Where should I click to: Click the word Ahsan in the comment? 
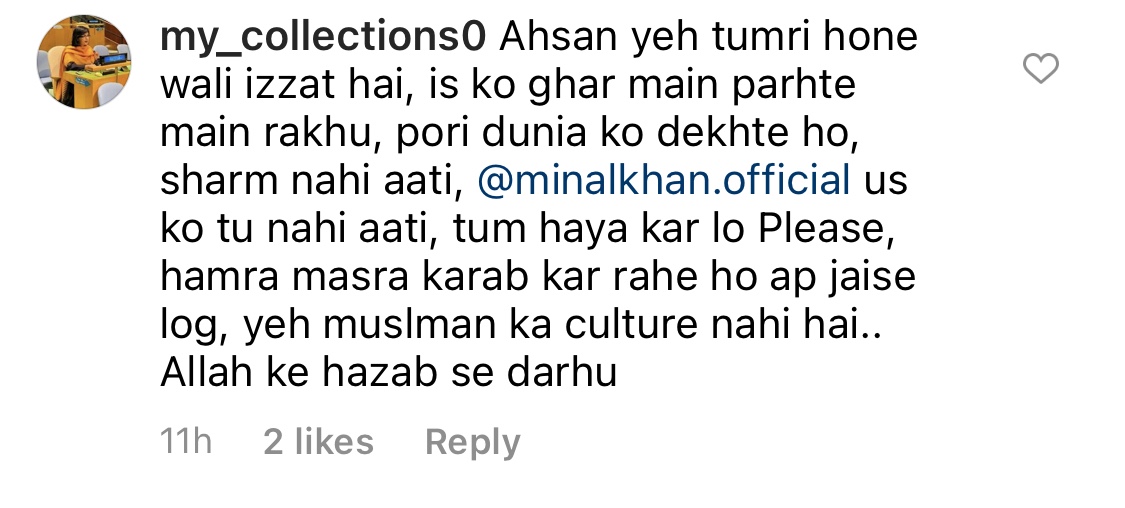pos(560,36)
